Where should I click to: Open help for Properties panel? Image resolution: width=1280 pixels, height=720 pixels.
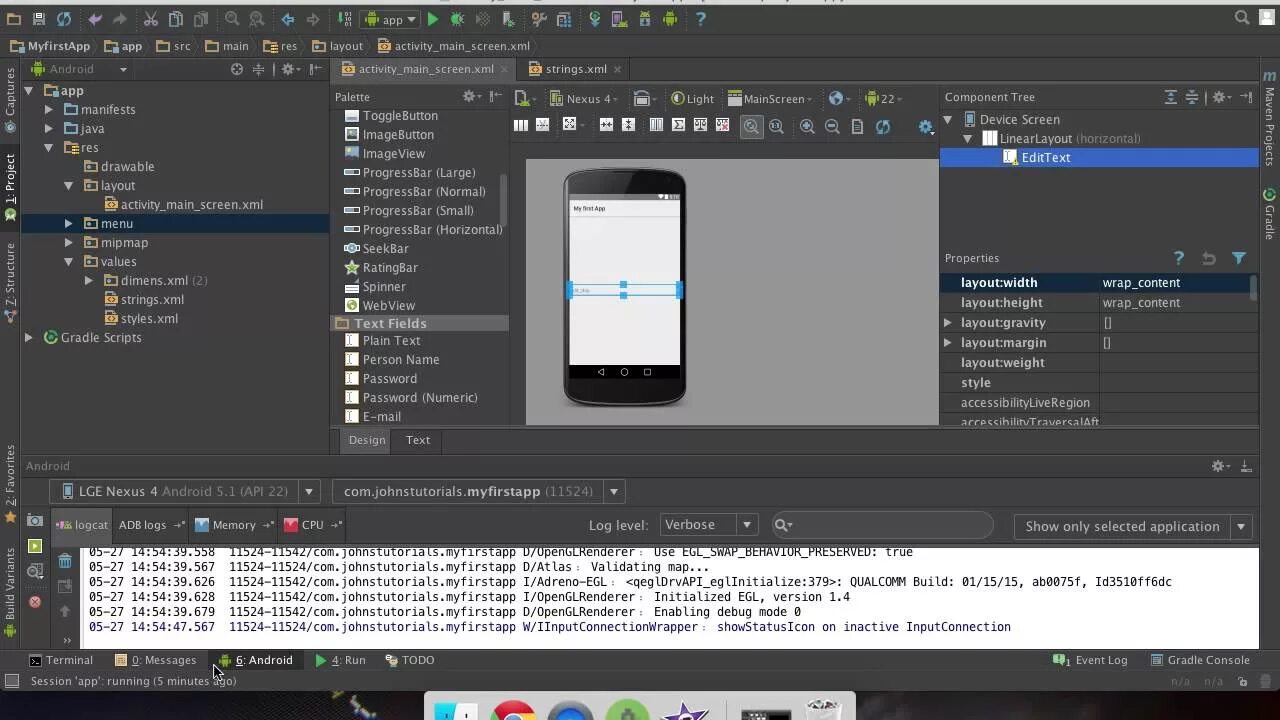click(1179, 258)
